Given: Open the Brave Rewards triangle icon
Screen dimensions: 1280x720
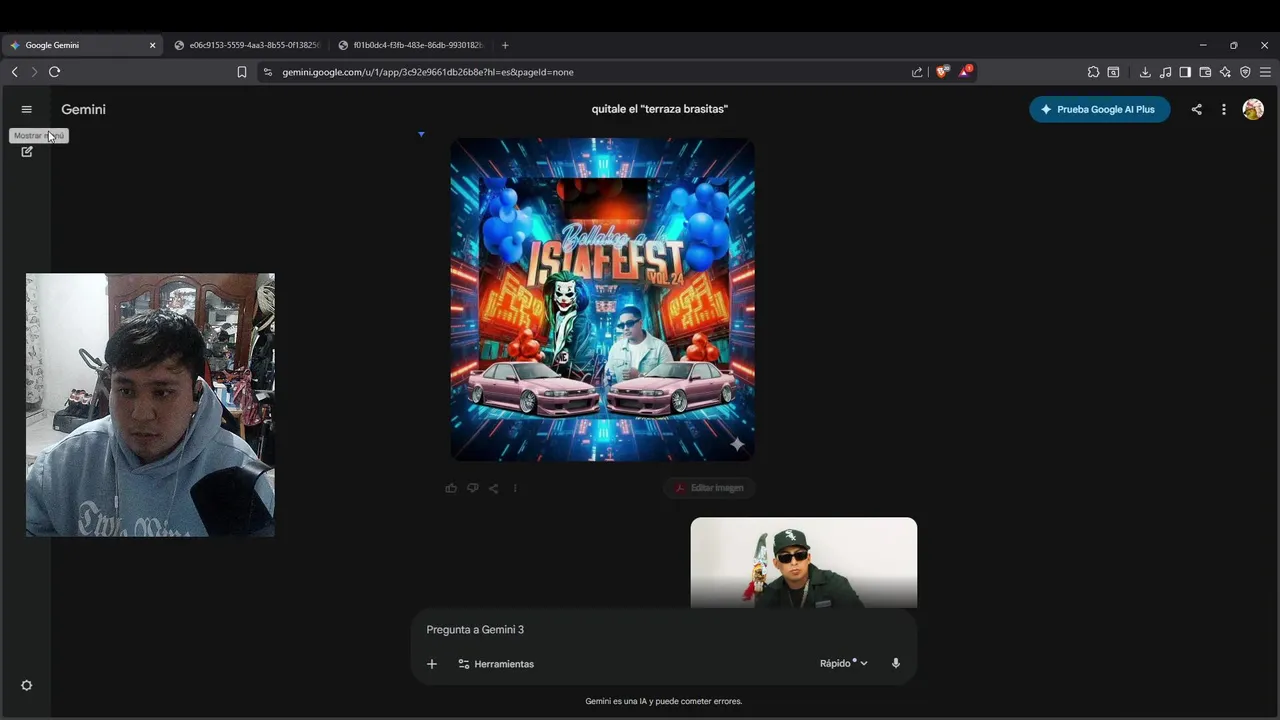Looking at the screenshot, I should point(965,72).
